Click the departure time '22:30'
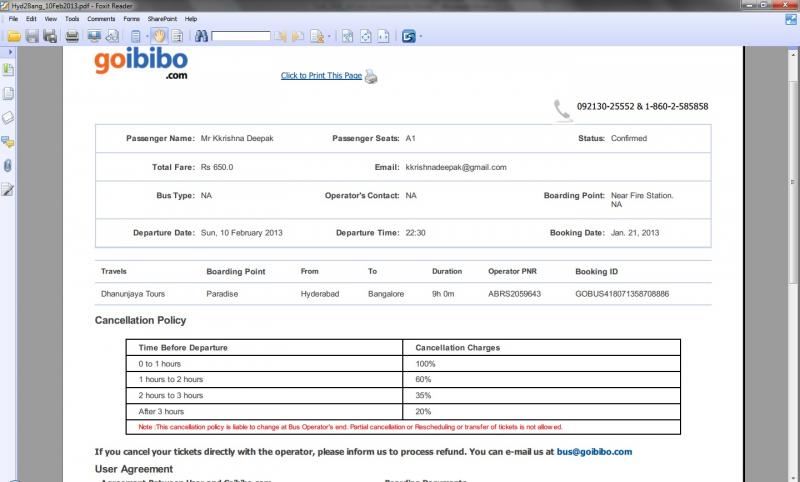 click(x=415, y=233)
